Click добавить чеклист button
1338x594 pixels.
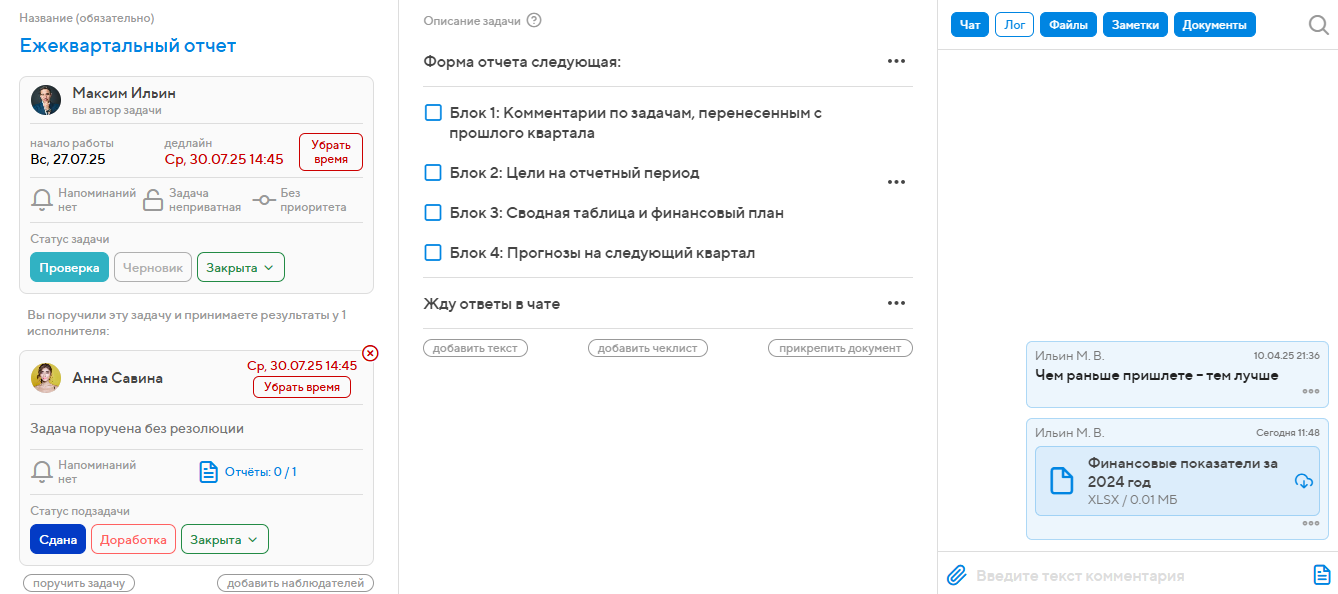coord(648,348)
